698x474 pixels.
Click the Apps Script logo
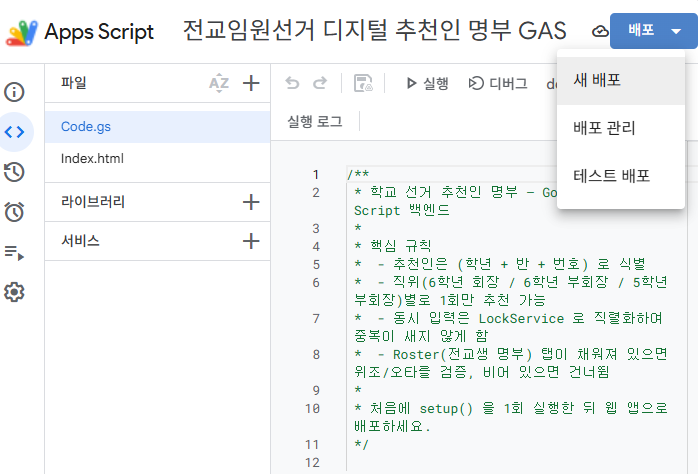coord(21,32)
